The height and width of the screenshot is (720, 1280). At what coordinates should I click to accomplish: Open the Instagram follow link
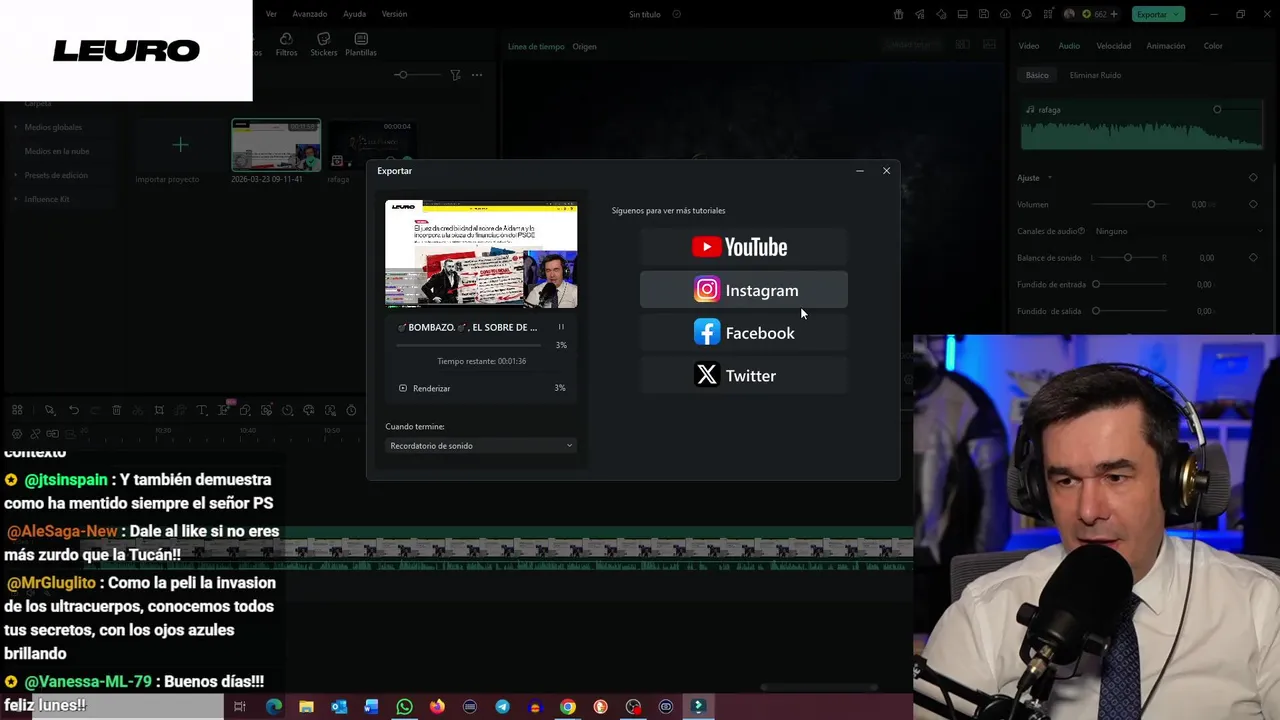click(x=743, y=290)
